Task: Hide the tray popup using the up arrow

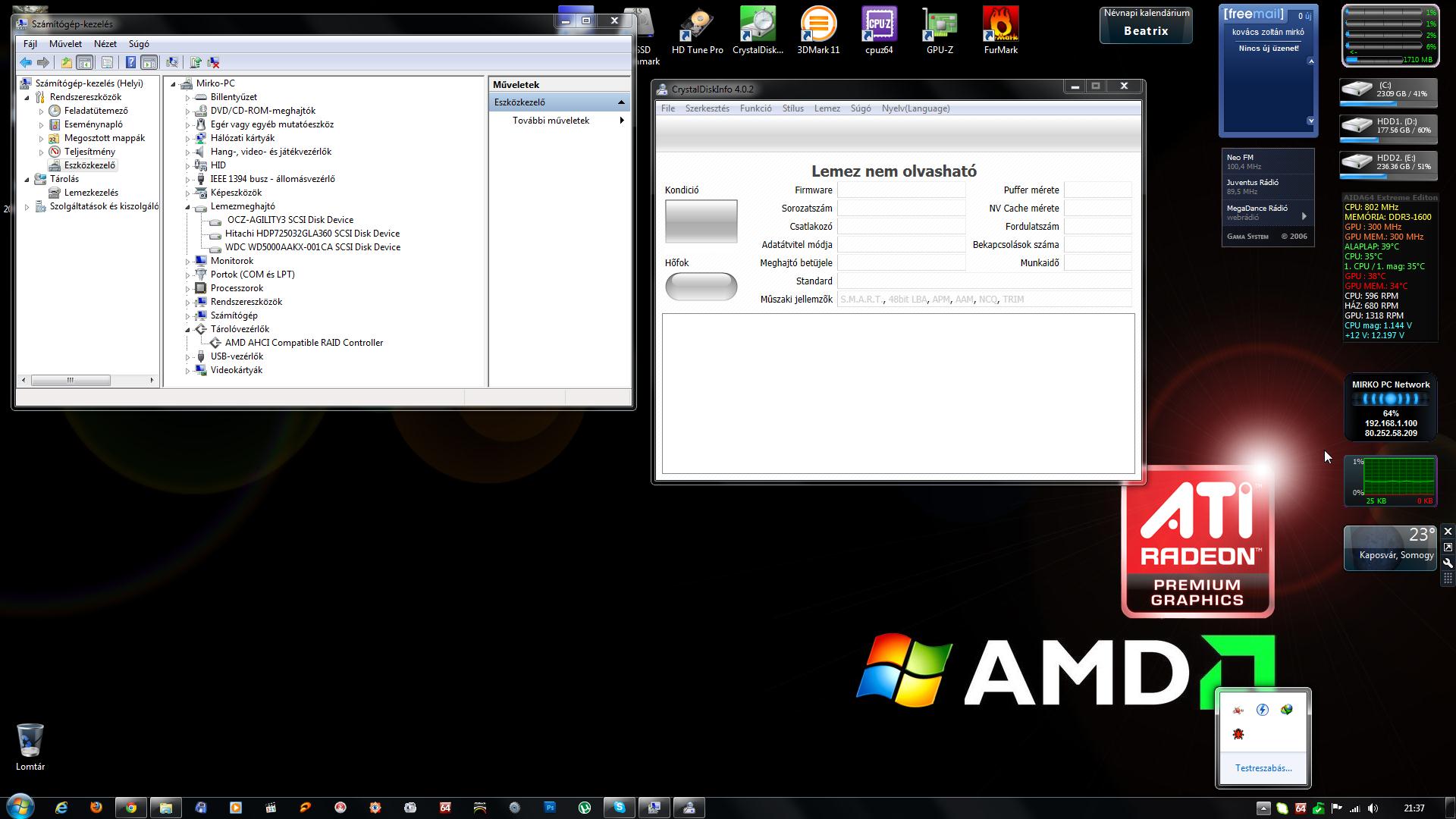Action: click(1263, 808)
